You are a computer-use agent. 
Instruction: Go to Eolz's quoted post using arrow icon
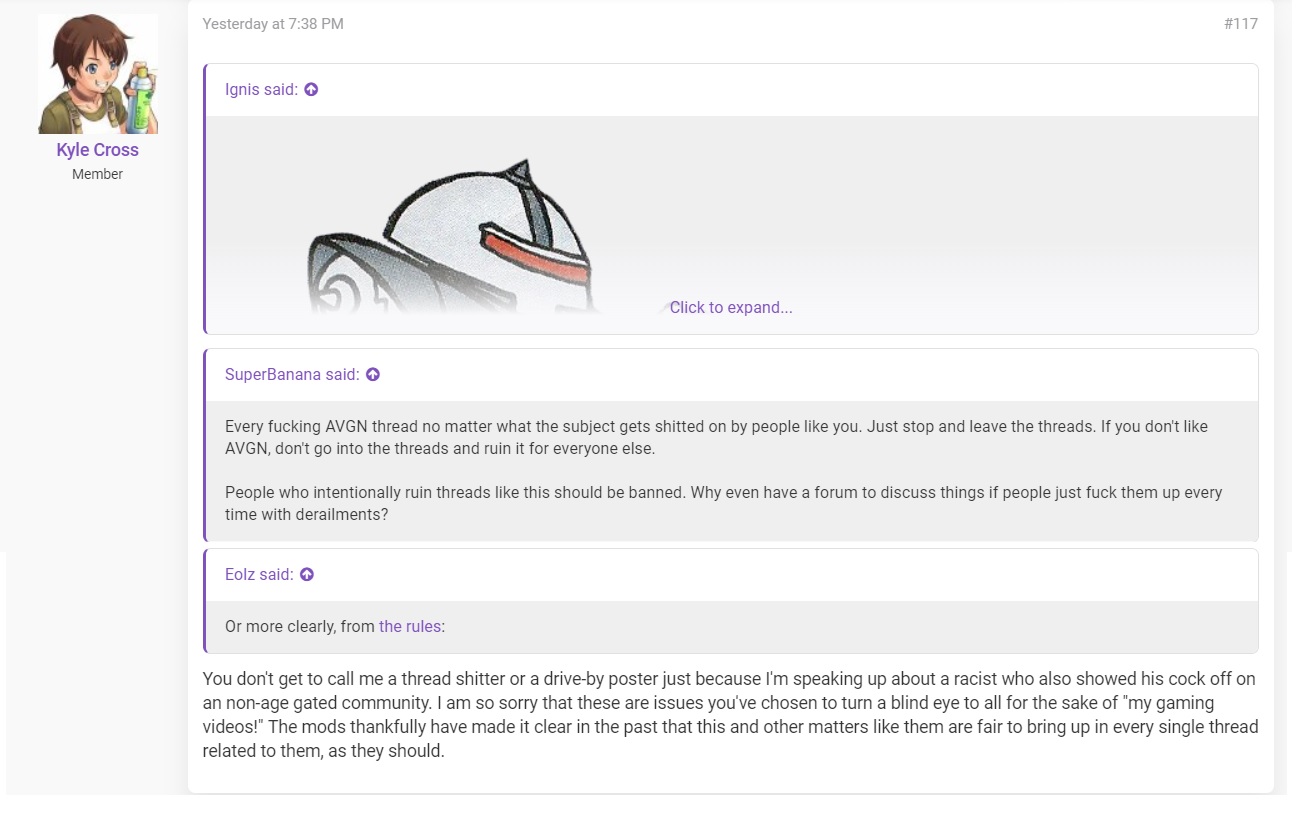click(x=307, y=575)
